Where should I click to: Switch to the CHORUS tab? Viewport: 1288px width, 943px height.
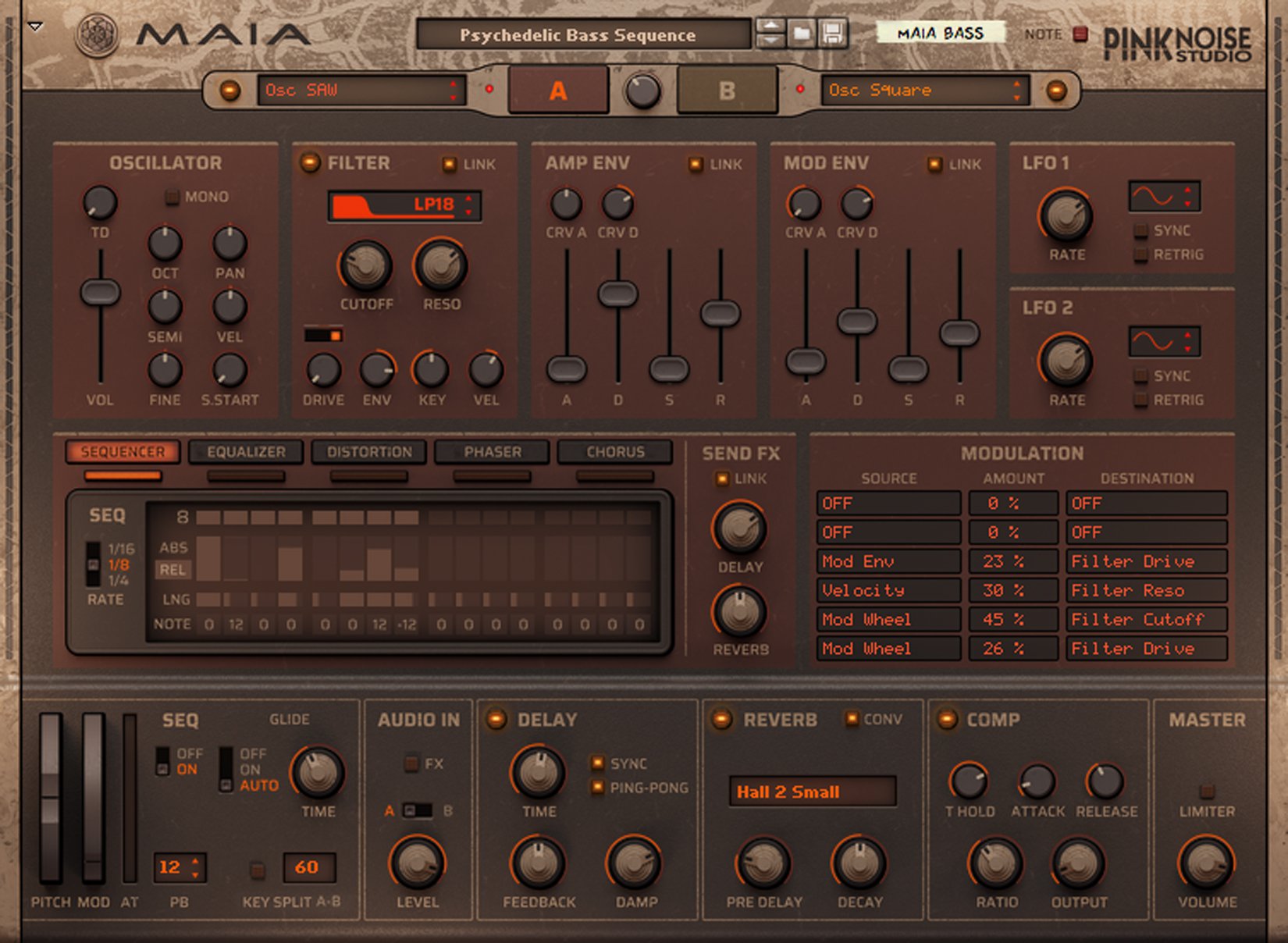[615, 452]
